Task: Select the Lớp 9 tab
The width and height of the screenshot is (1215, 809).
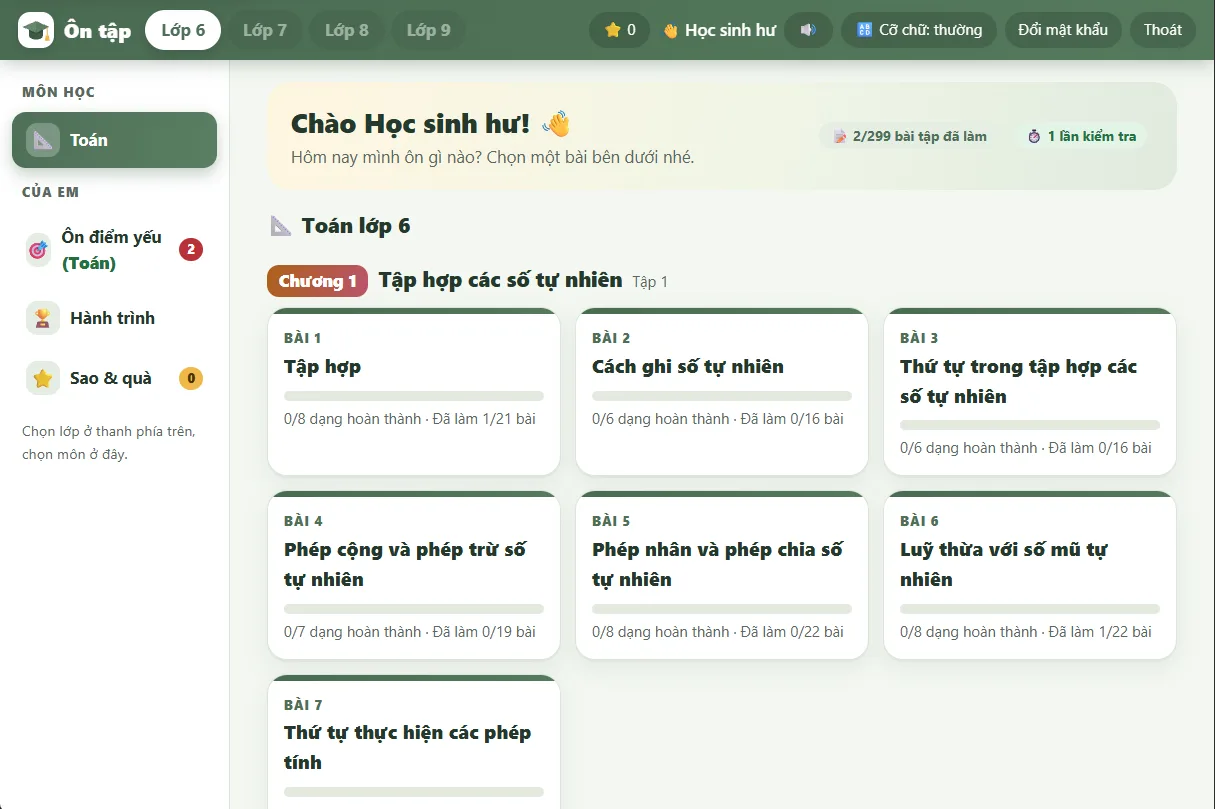Action: pyautogui.click(x=429, y=30)
